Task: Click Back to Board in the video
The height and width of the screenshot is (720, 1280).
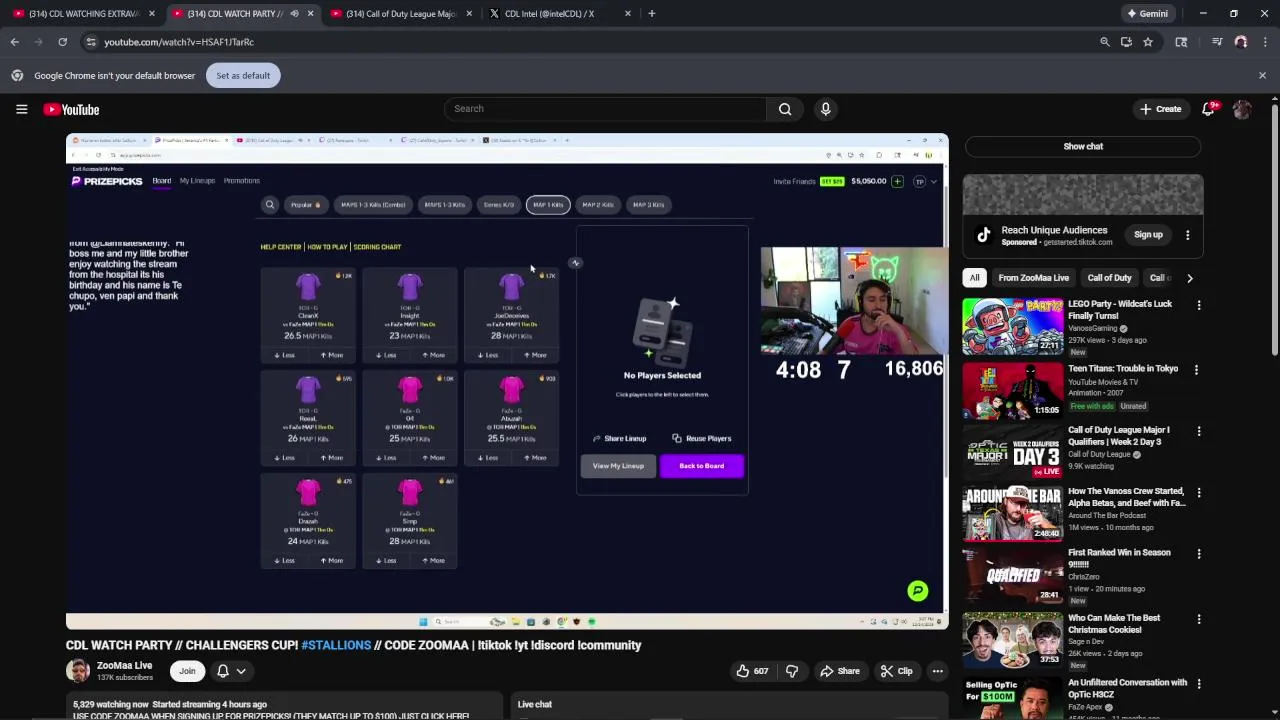Action: (x=701, y=466)
